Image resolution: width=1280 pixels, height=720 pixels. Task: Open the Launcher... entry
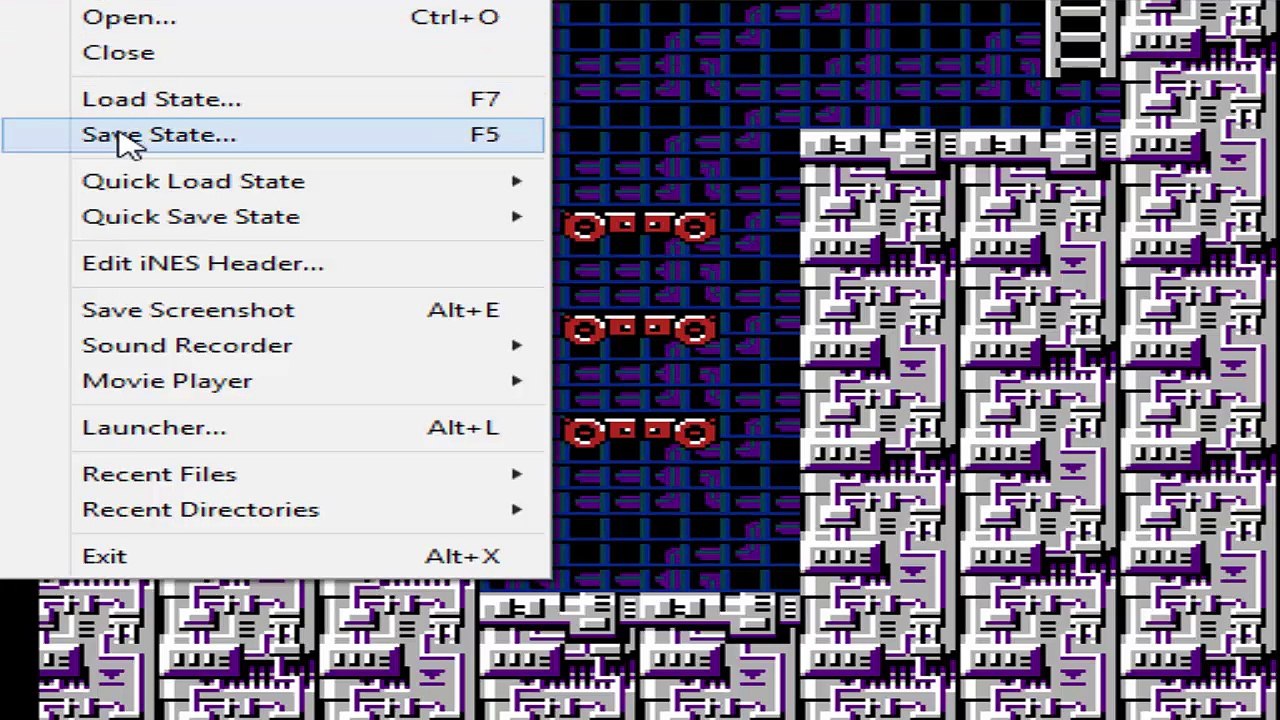pyautogui.click(x=273, y=427)
